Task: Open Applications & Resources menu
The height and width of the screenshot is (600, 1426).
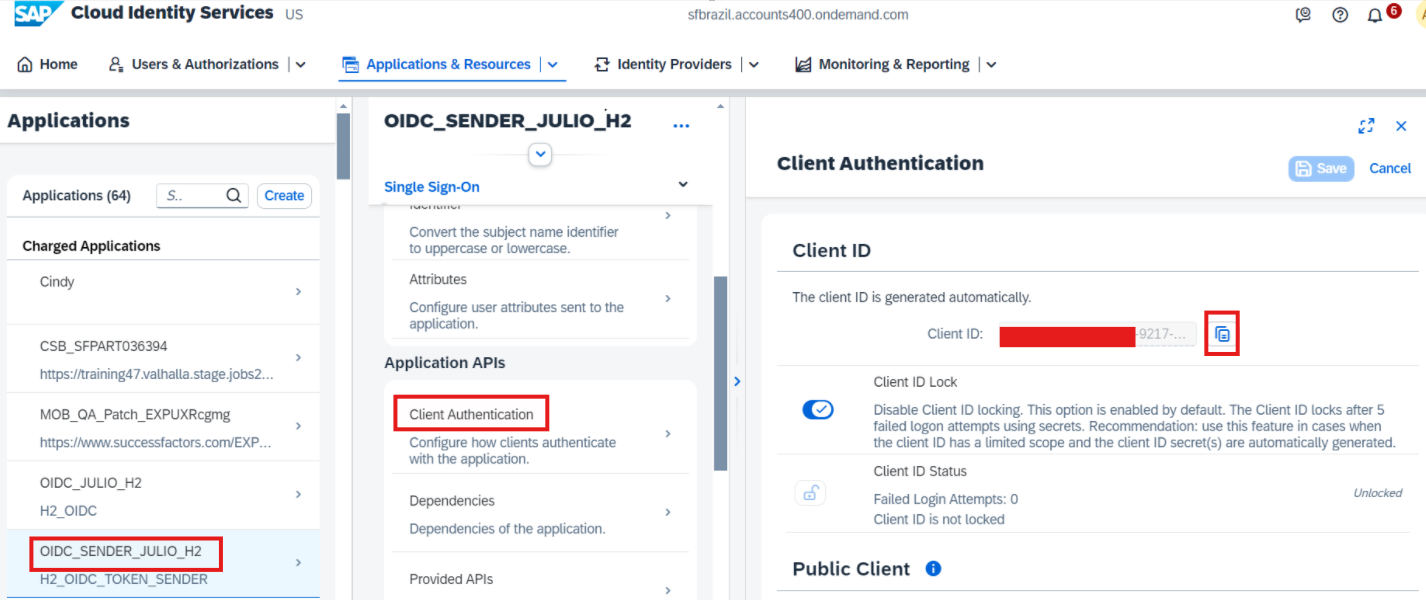Action: pyautogui.click(x=437, y=64)
